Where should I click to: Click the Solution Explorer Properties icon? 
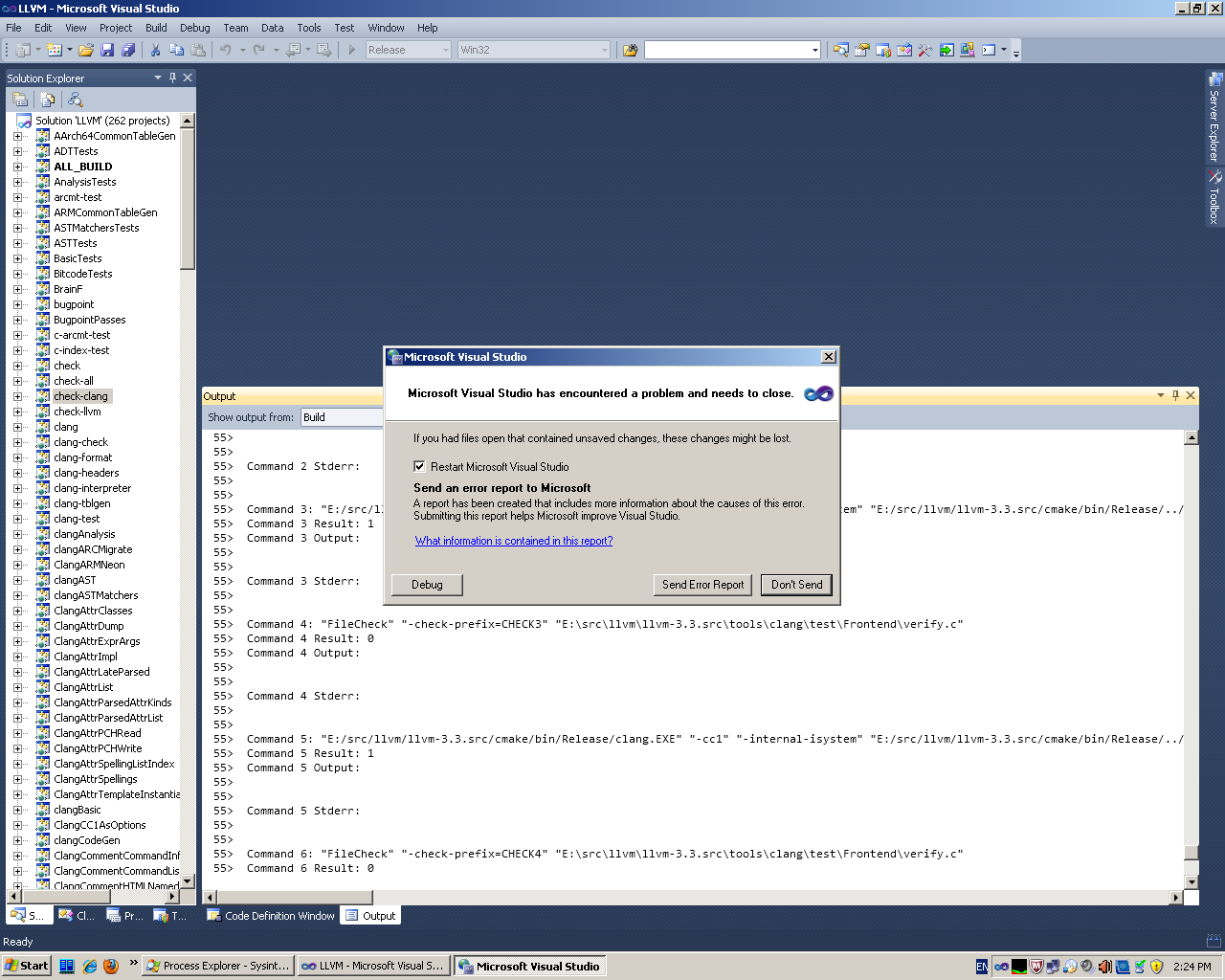[x=20, y=100]
